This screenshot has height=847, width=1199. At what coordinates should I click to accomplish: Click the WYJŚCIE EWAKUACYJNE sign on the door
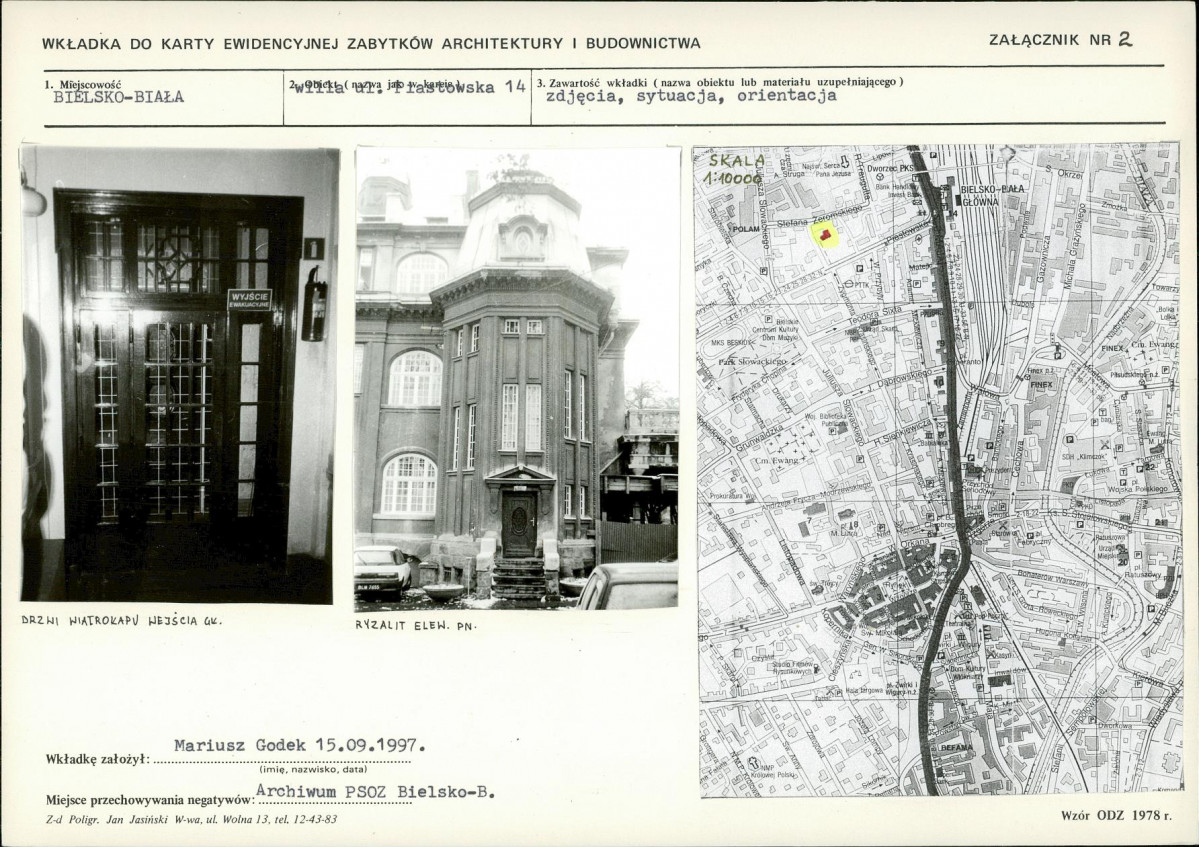(x=249, y=299)
